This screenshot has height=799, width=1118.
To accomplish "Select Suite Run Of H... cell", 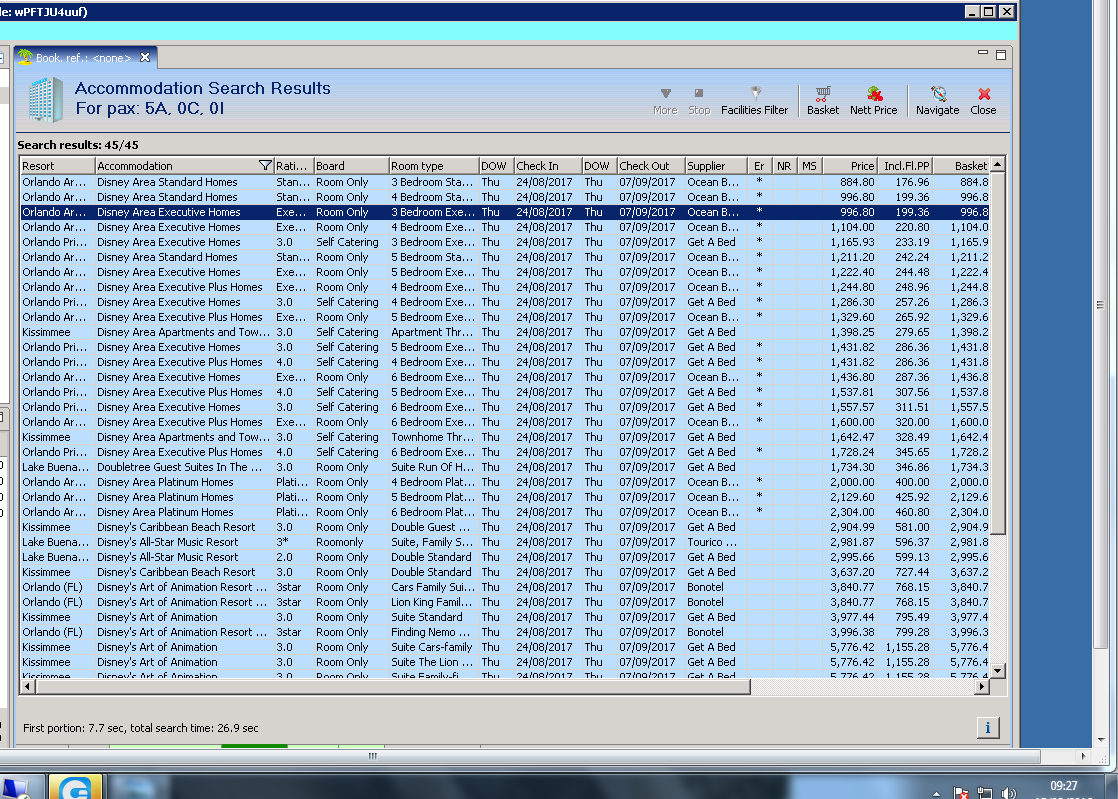I will [x=434, y=467].
